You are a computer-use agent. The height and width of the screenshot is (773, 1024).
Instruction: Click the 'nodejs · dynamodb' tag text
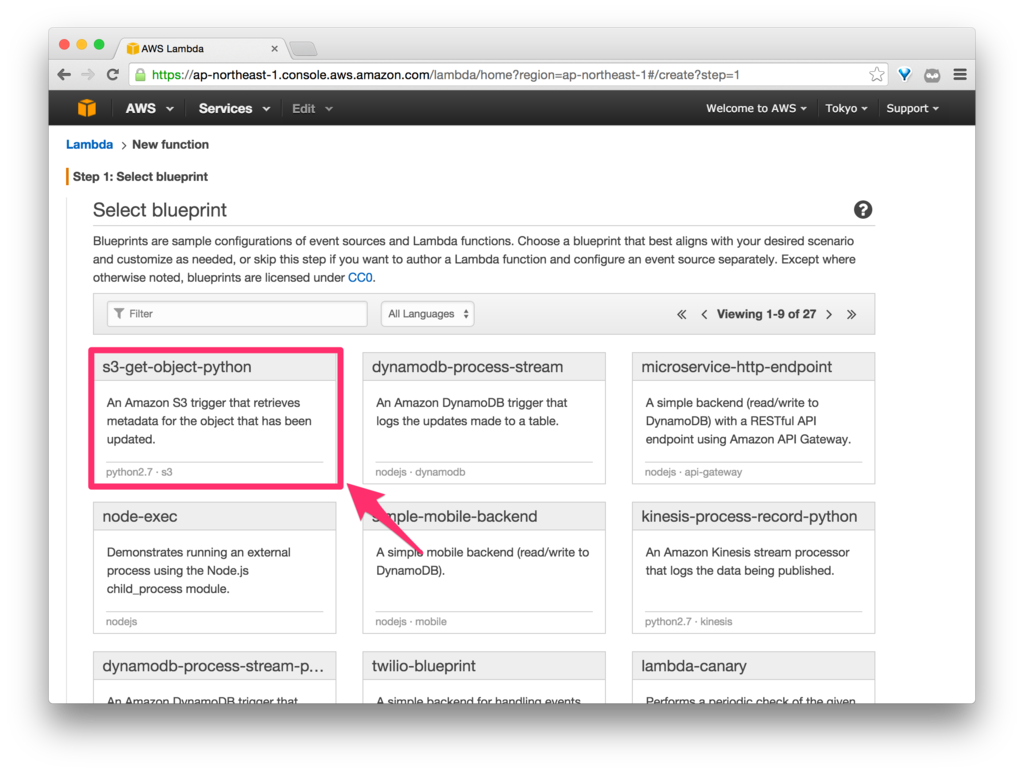pyautogui.click(x=421, y=472)
